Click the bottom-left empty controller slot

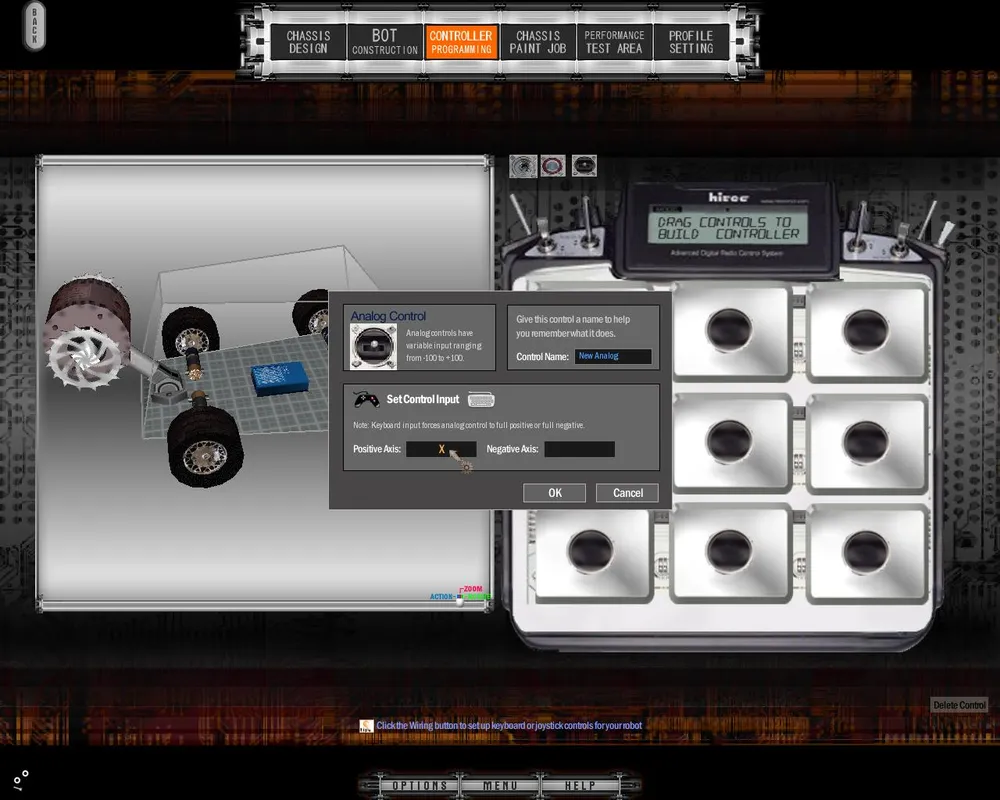pos(591,552)
